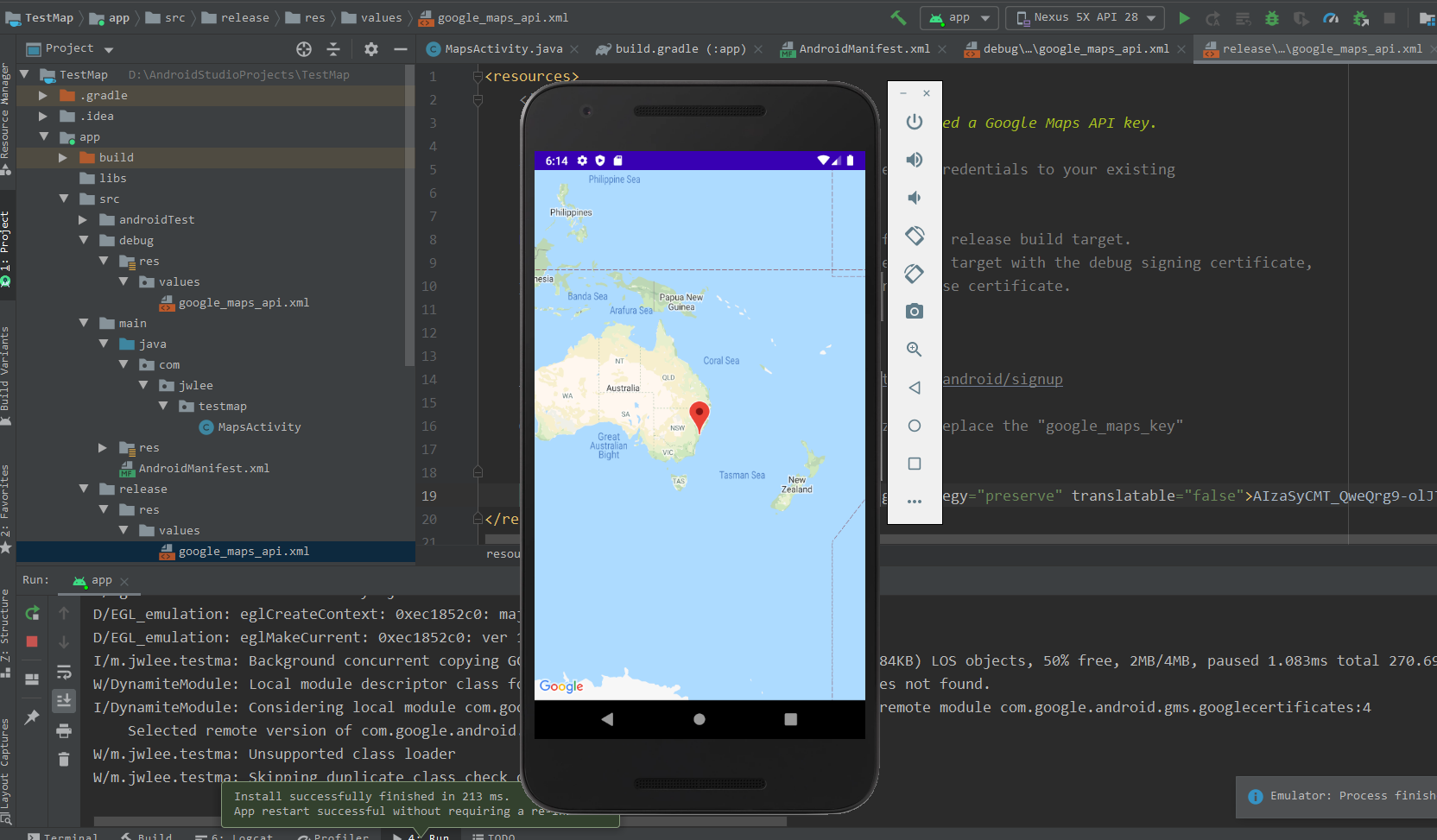The width and height of the screenshot is (1437, 840).
Task: Click the values breadcrumb in navigation bar
Action: [381, 17]
